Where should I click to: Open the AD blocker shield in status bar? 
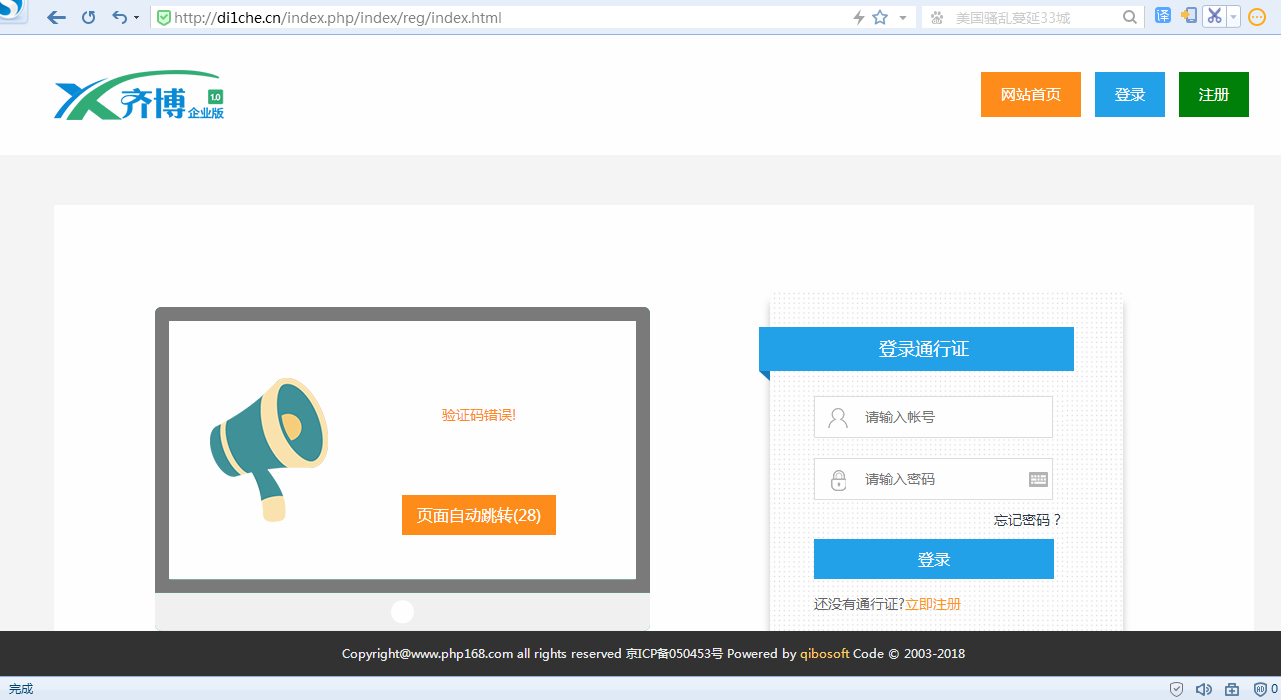point(1259,689)
